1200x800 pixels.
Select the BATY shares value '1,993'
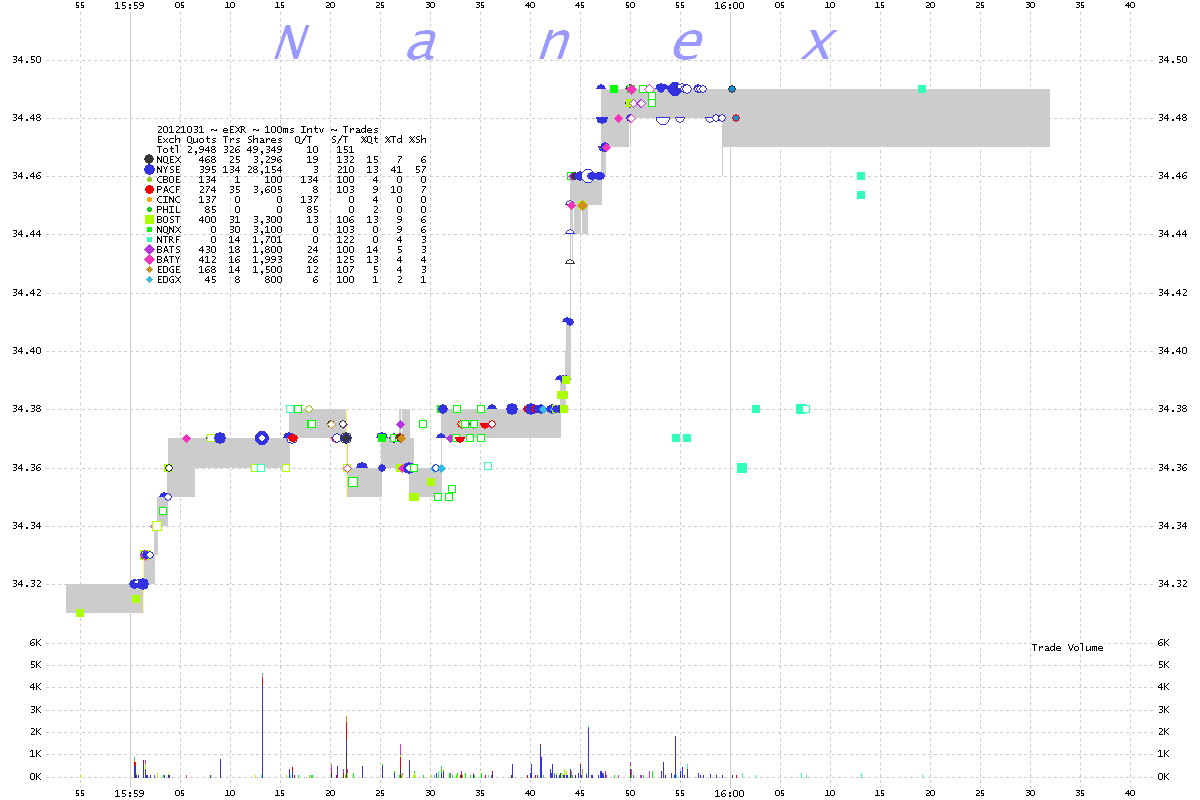(268, 259)
